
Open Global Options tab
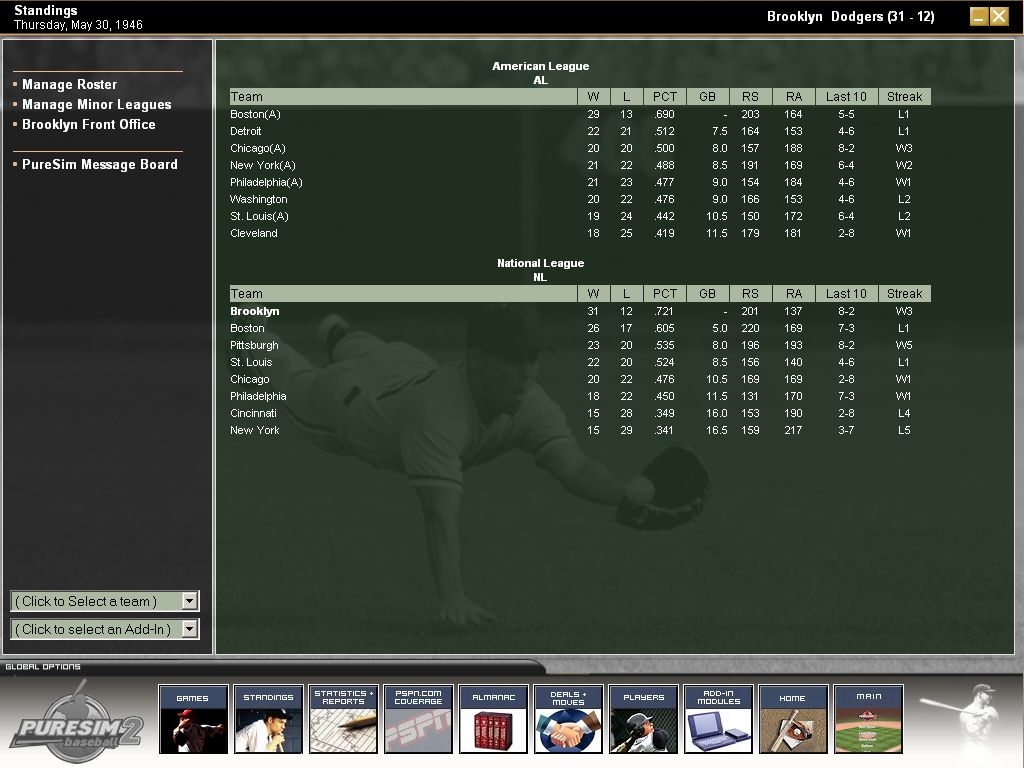[x=43, y=667]
